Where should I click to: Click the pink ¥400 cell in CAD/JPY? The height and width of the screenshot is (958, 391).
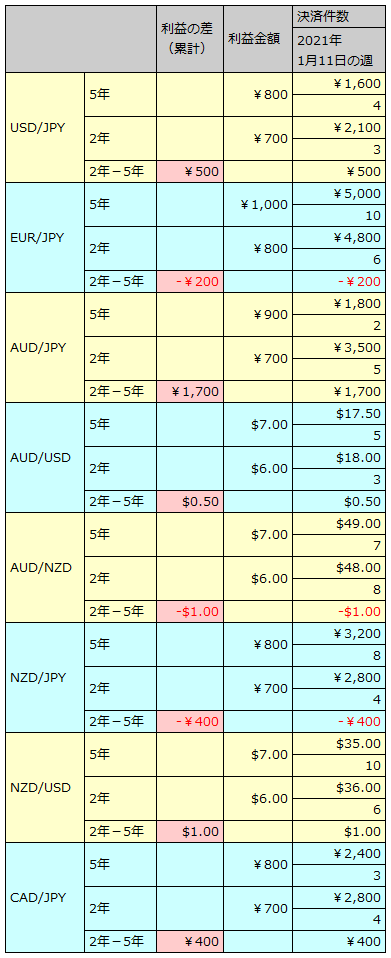[x=190, y=942]
